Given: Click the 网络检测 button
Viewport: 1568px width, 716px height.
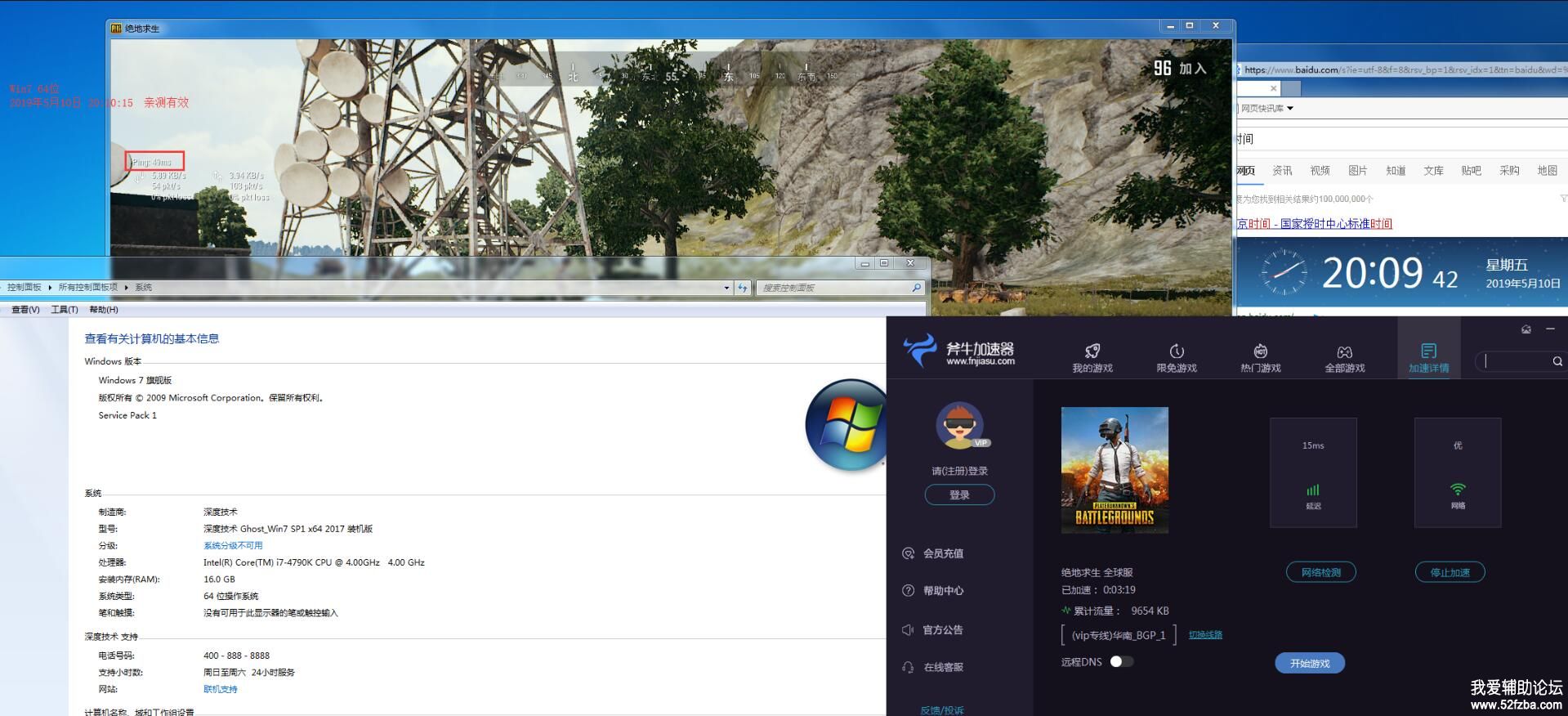Looking at the screenshot, I should pos(1321,572).
